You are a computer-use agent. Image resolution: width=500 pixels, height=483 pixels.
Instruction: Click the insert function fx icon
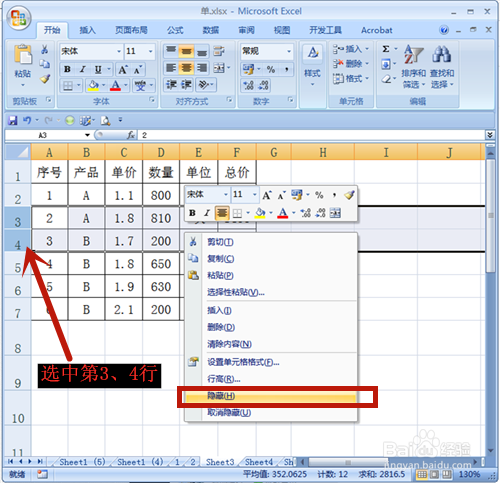131,135
